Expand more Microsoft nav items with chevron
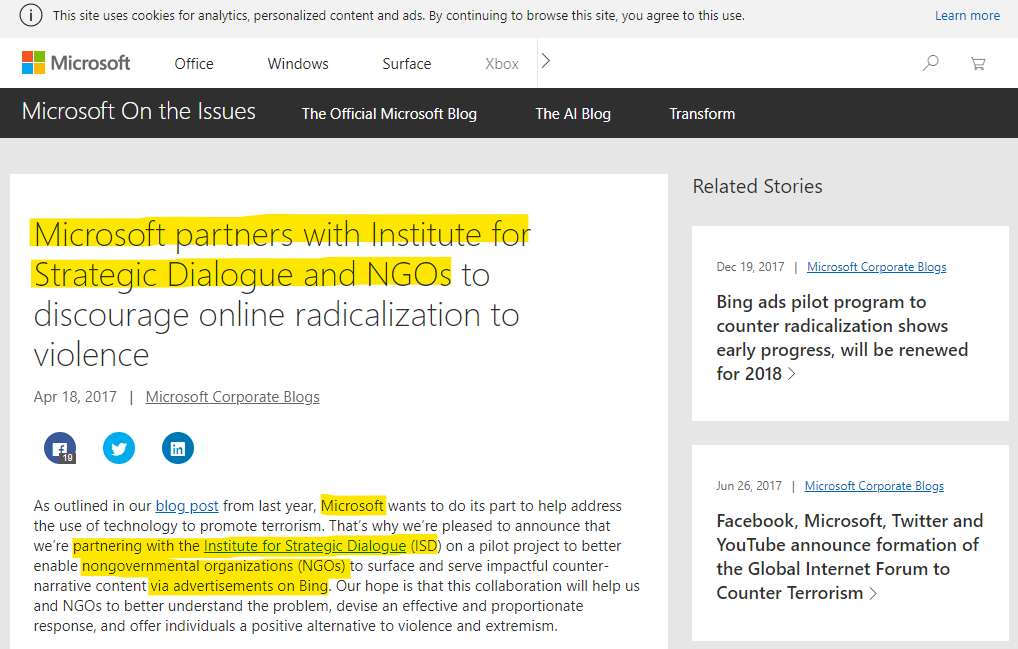This screenshot has height=649, width=1018. [x=546, y=61]
